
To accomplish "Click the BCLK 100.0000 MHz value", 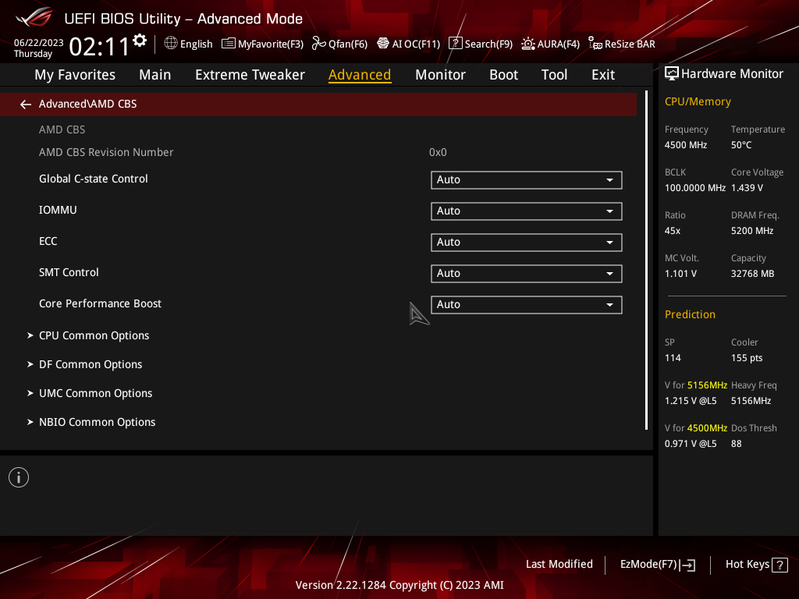I will pos(695,188).
